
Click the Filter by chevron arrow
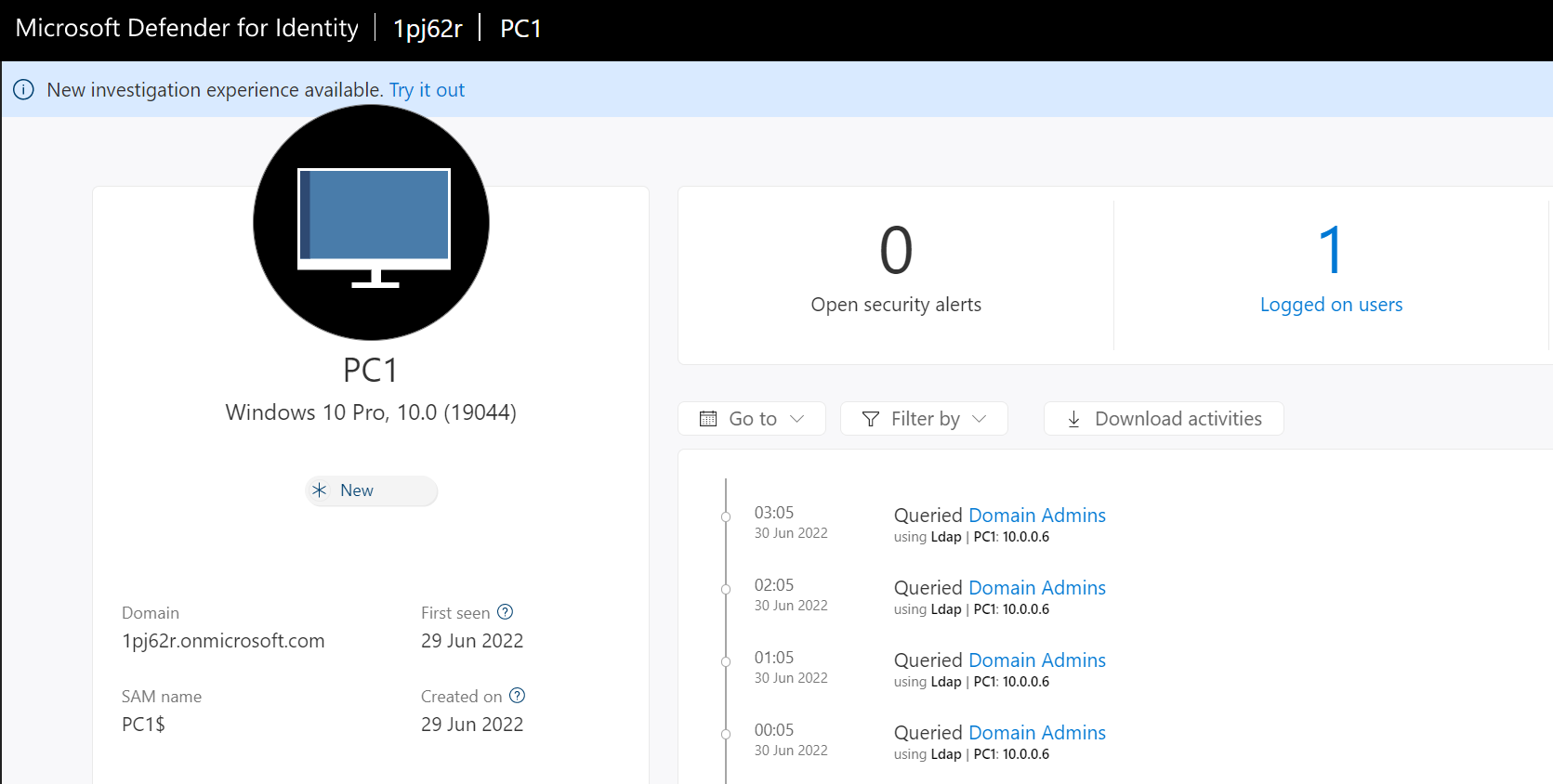[x=979, y=419]
